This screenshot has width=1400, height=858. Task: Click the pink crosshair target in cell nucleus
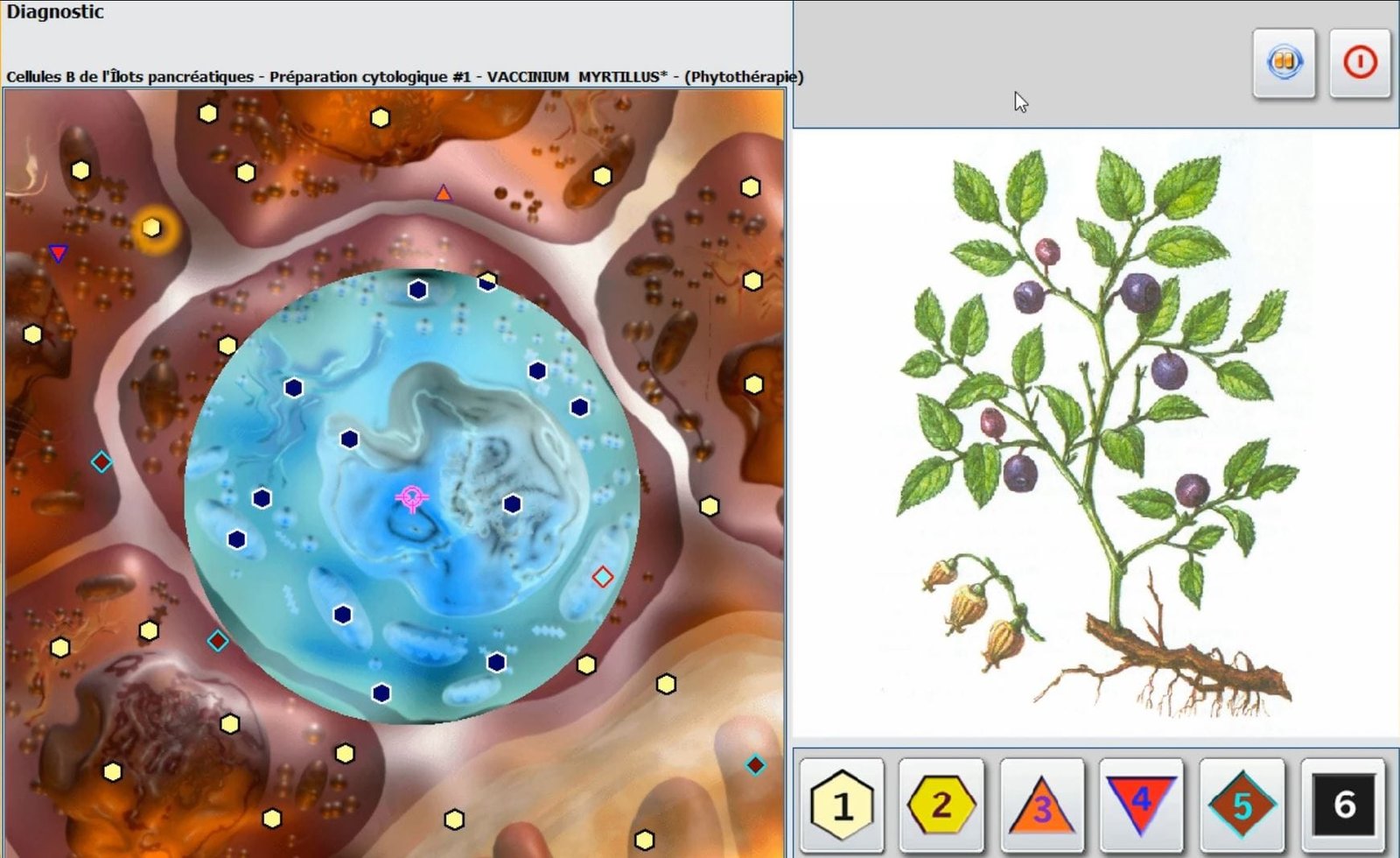[x=411, y=498]
